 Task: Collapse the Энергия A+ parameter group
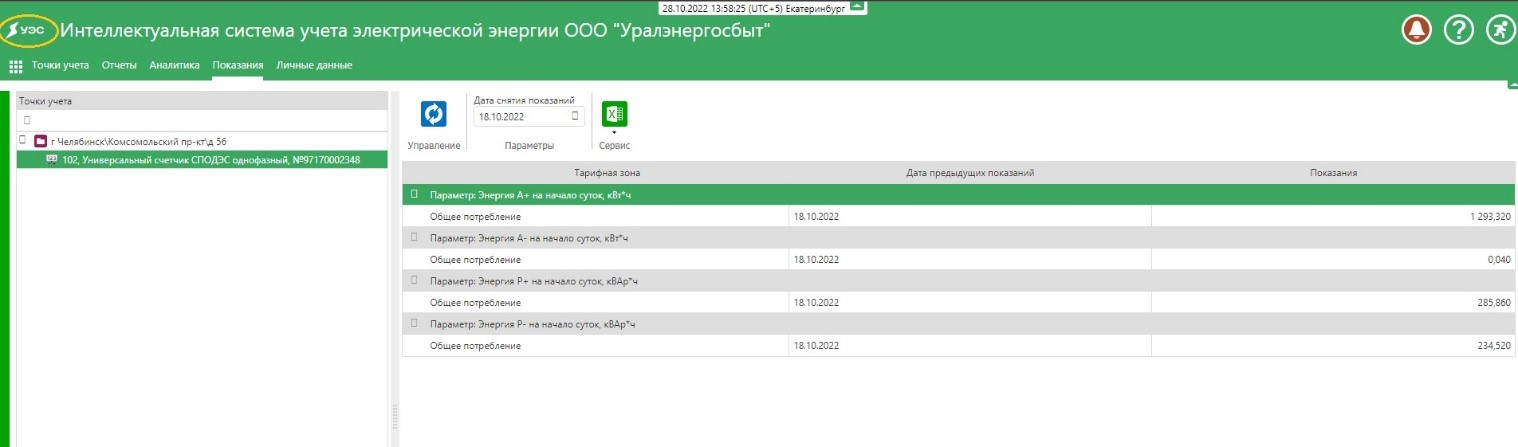414,195
